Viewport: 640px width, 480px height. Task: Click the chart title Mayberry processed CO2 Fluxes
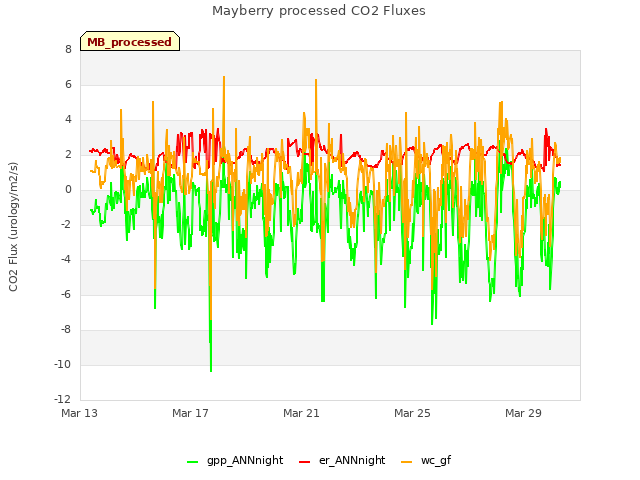(319, 11)
